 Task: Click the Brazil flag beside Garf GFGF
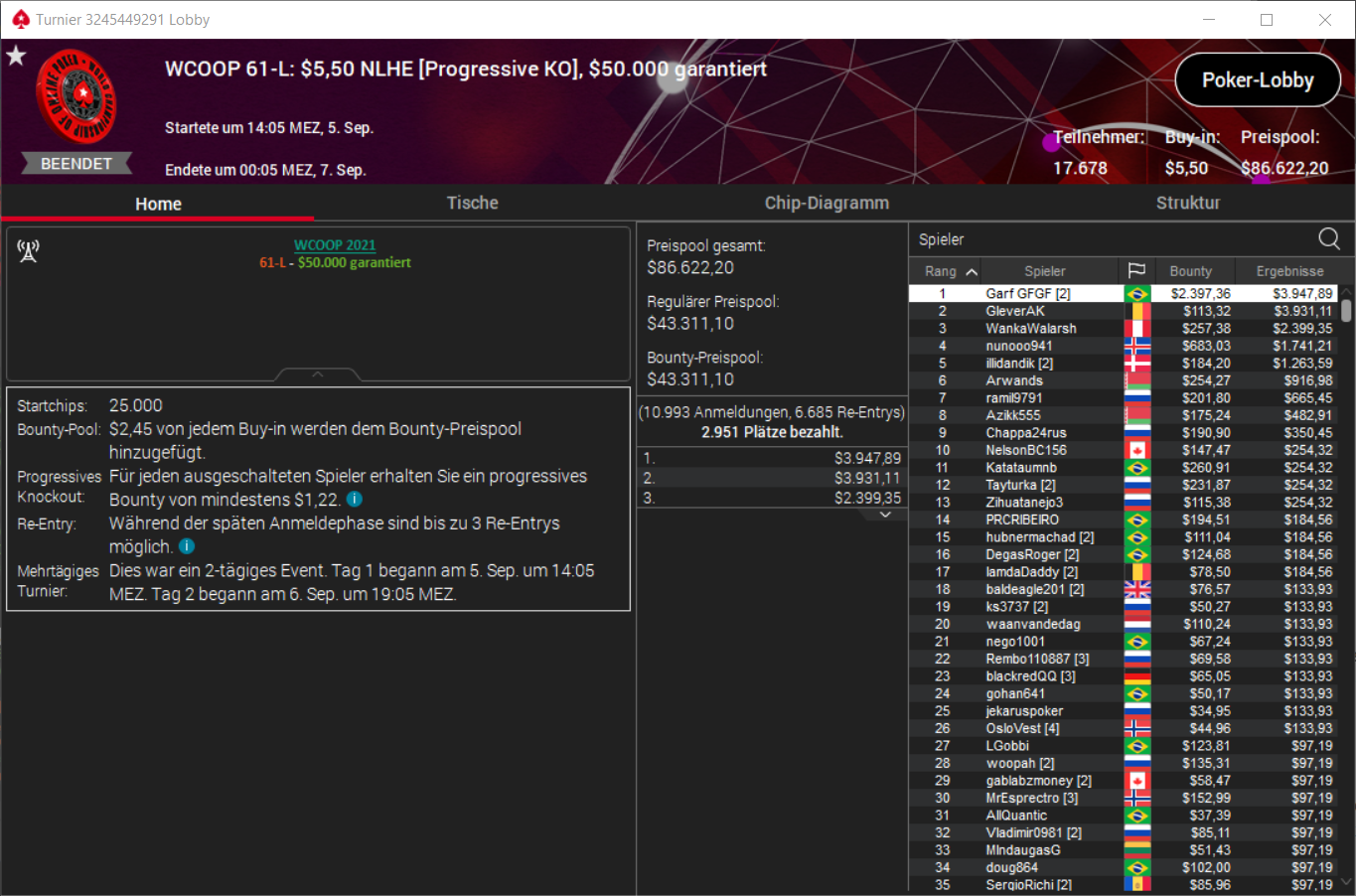point(1136,294)
